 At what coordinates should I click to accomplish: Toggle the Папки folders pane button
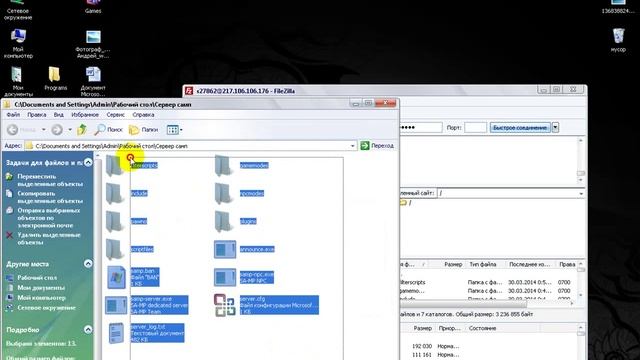[143, 130]
